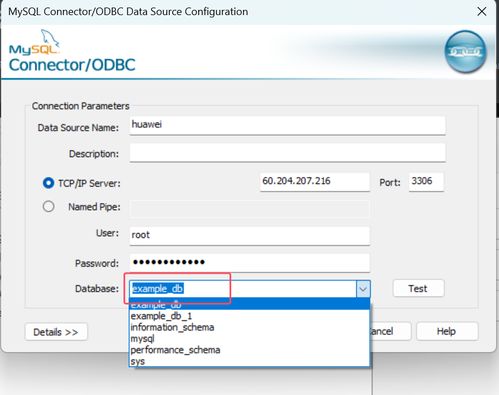Click the round blue badge emblem
The height and width of the screenshot is (395, 499).
pyautogui.click(x=466, y=52)
